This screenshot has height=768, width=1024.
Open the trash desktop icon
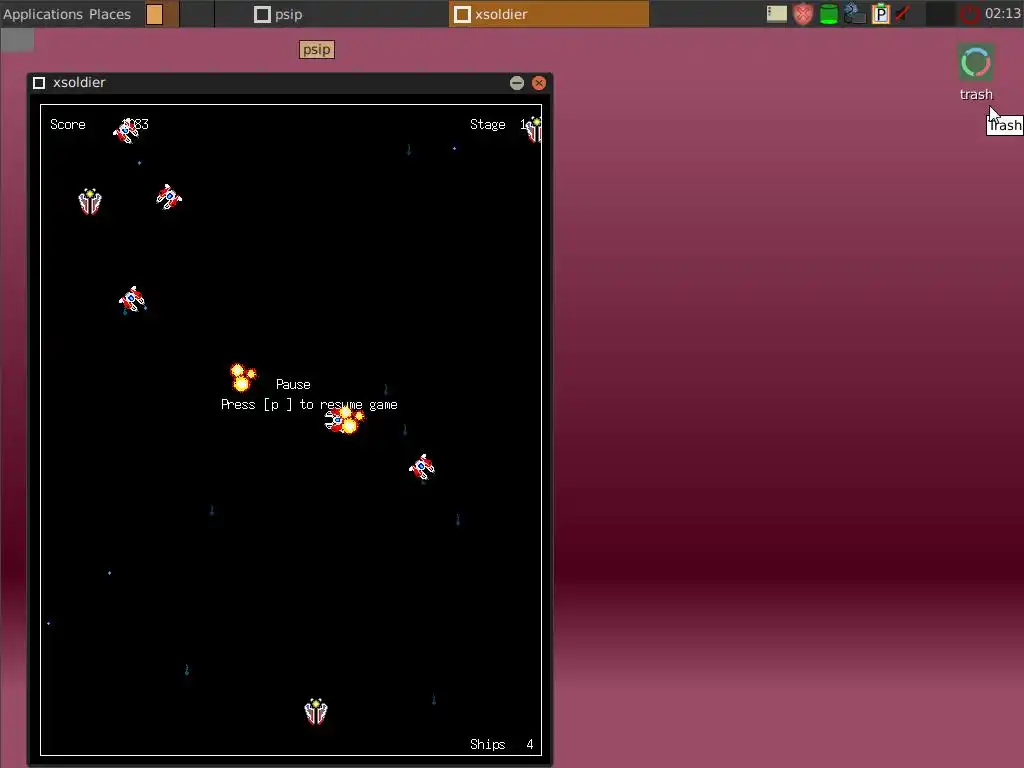(976, 72)
